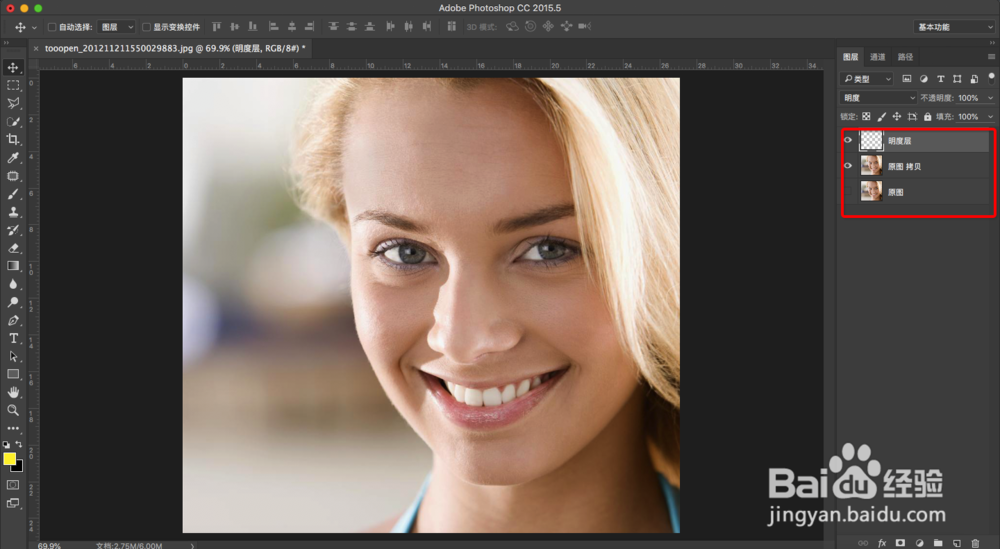Select the Path Selection tool

pos(13,356)
